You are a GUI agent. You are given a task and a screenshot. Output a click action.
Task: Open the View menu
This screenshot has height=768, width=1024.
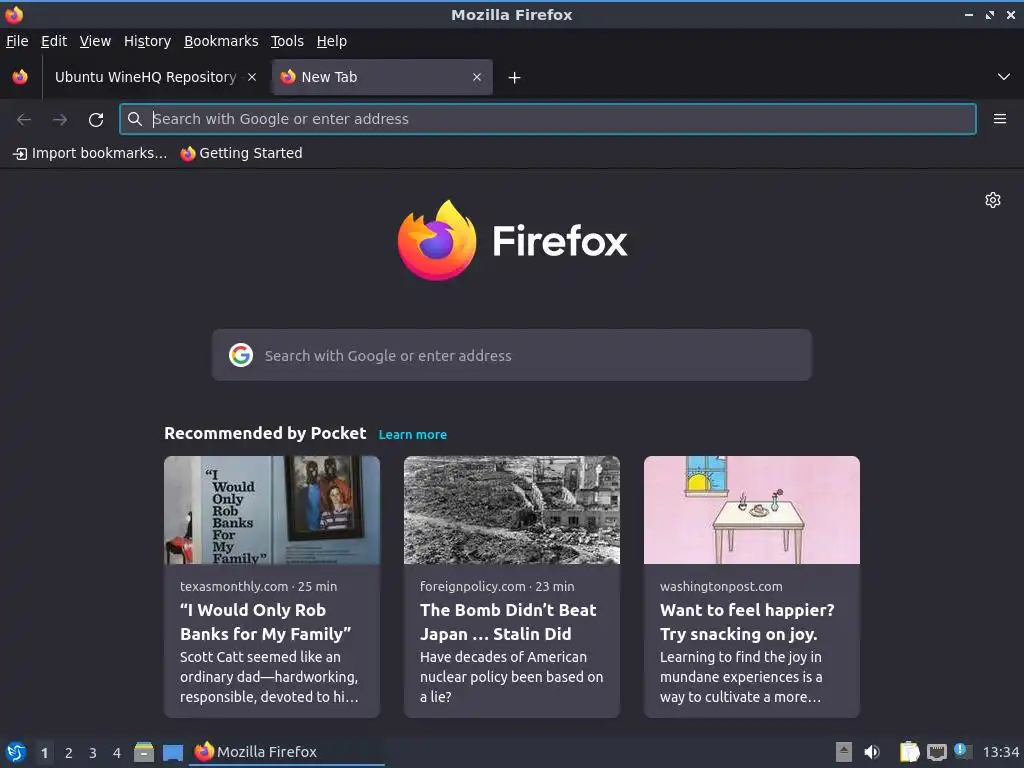tap(95, 41)
